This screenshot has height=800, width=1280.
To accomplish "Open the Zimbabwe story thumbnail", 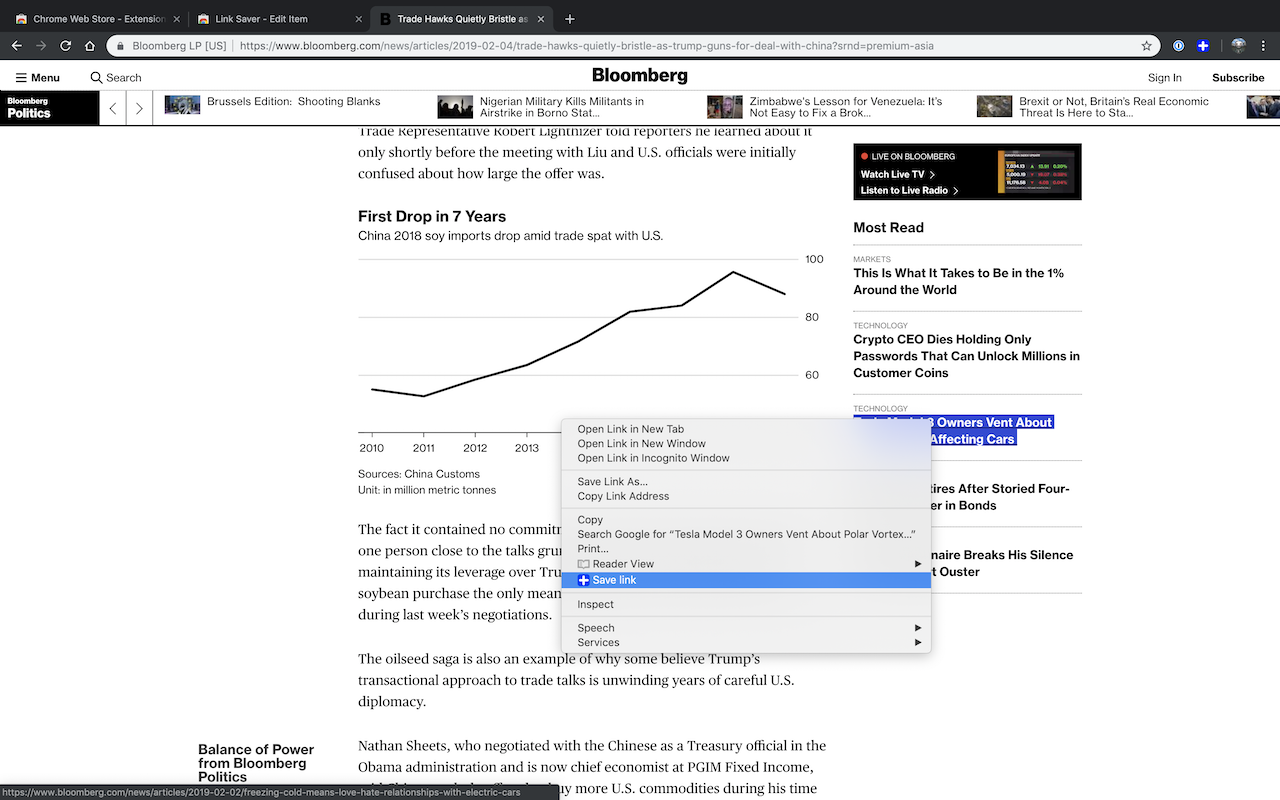I will coord(725,106).
